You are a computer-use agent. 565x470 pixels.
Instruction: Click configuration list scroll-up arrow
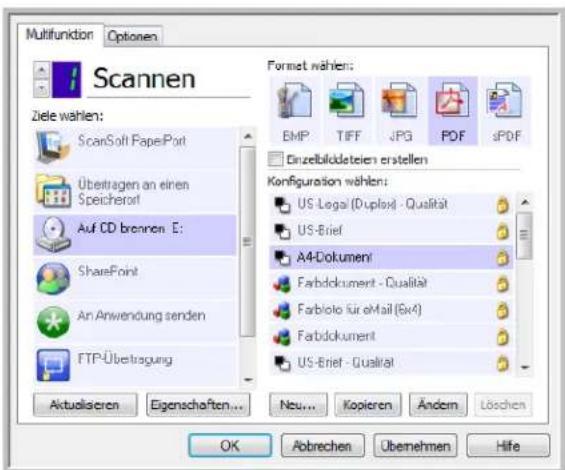[x=525, y=202]
